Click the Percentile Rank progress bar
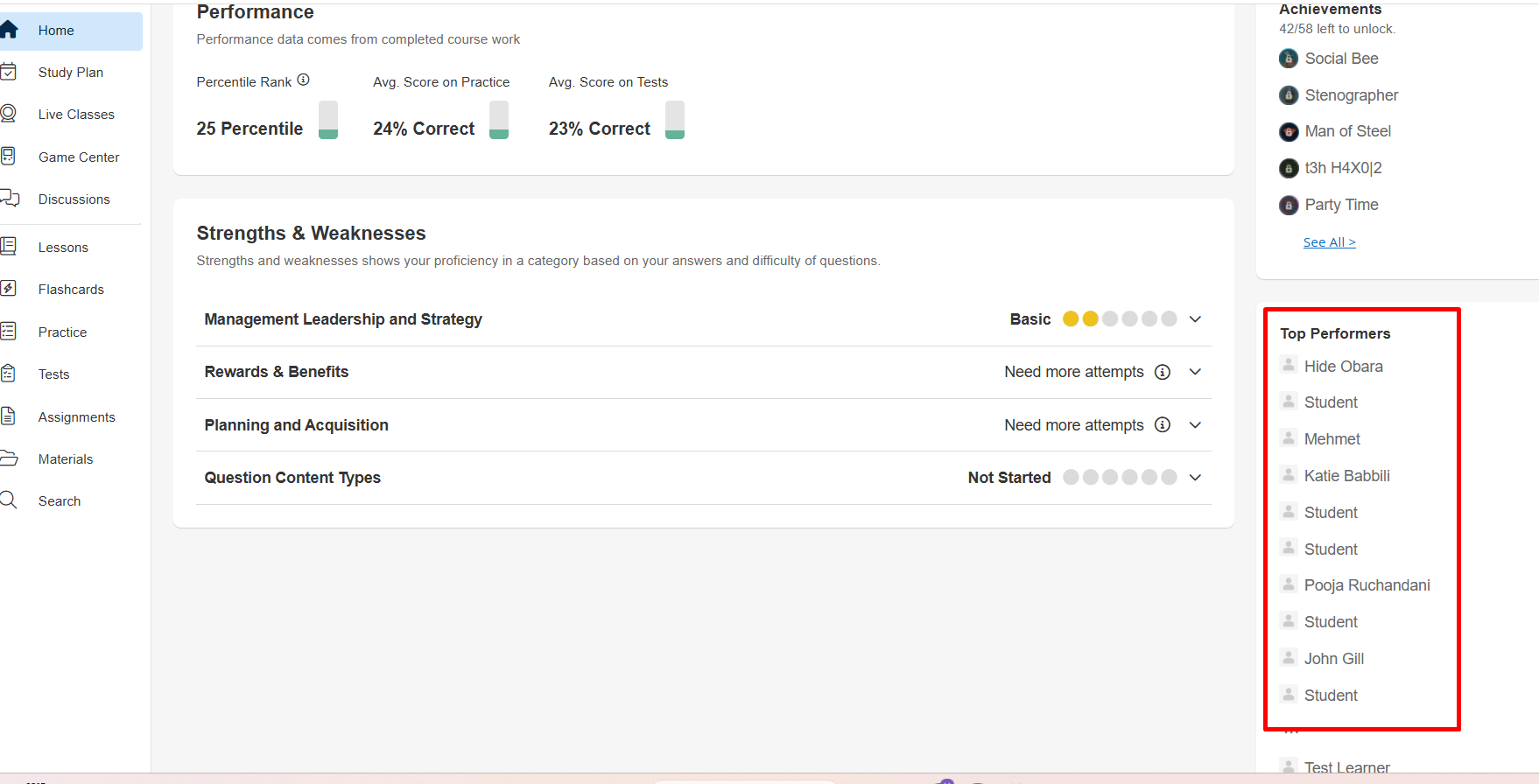This screenshot has width=1539, height=784. coord(328,120)
